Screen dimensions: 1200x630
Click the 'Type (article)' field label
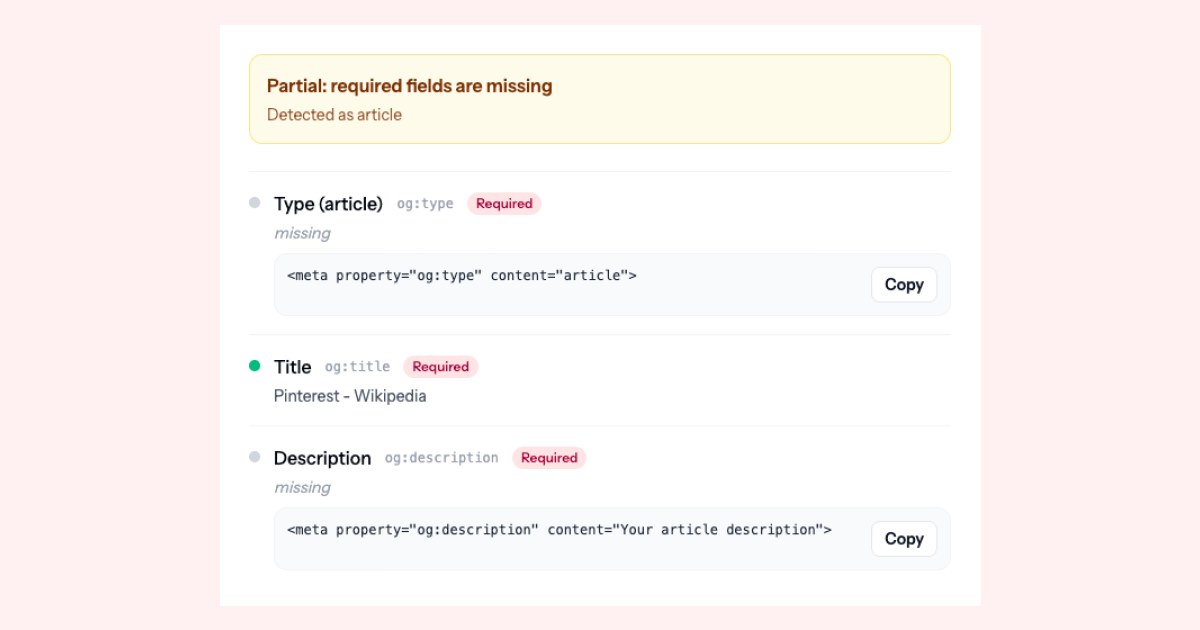328,204
